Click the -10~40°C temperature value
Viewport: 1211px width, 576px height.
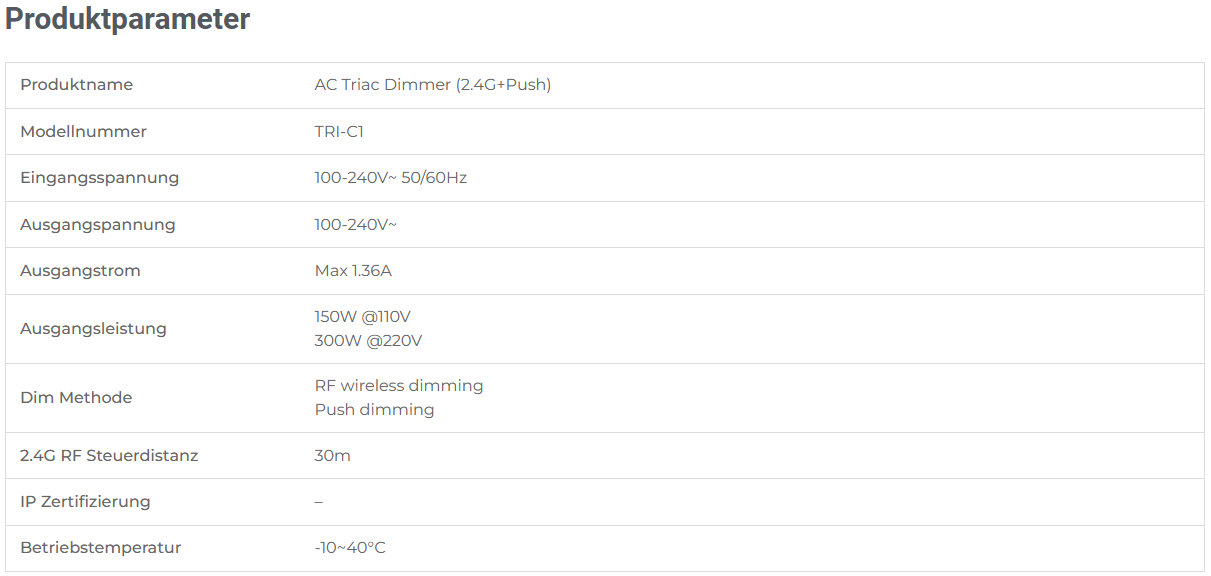tap(349, 548)
